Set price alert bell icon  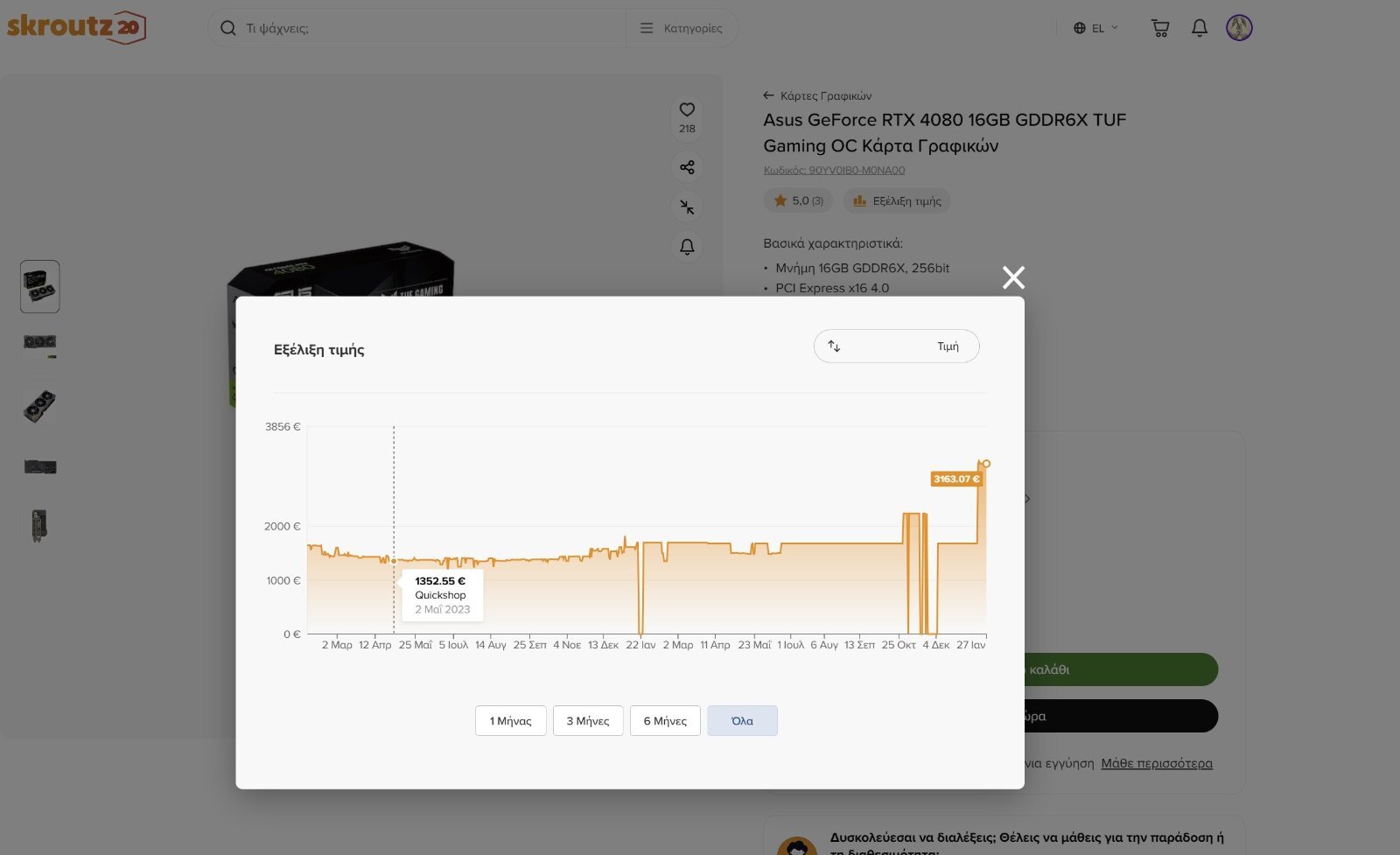coord(687,247)
